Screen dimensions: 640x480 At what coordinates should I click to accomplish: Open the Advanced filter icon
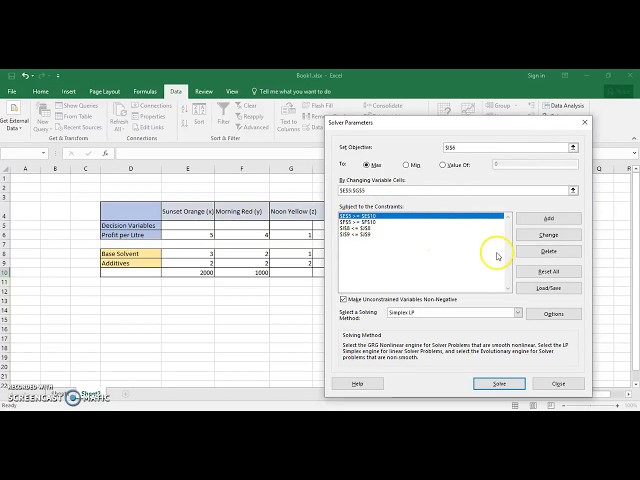coord(239,127)
